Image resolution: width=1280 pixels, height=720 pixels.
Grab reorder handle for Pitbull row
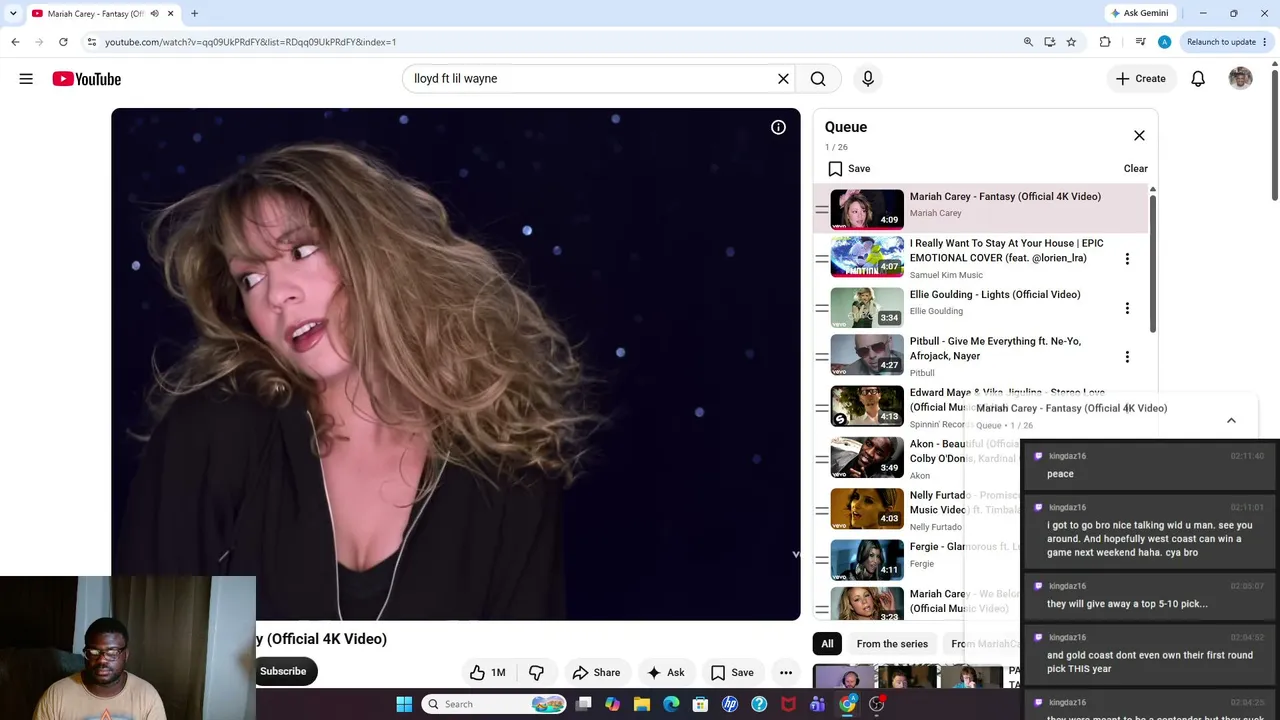822,357
